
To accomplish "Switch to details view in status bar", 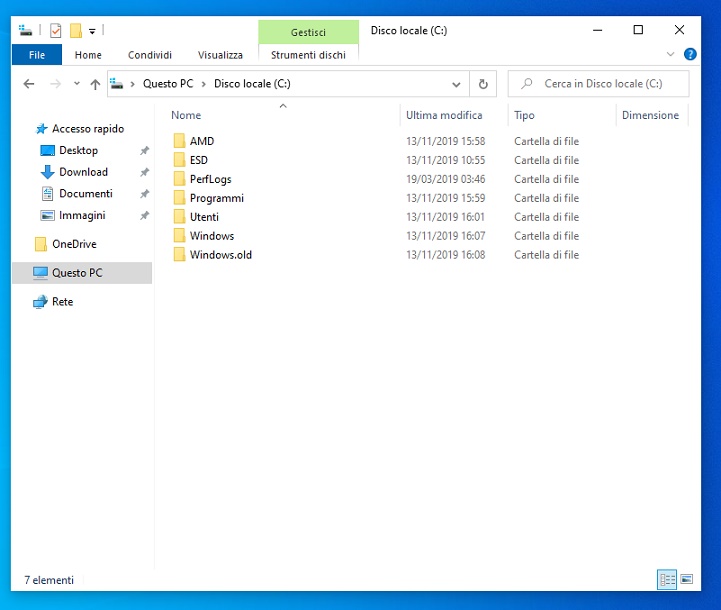I will coord(667,579).
